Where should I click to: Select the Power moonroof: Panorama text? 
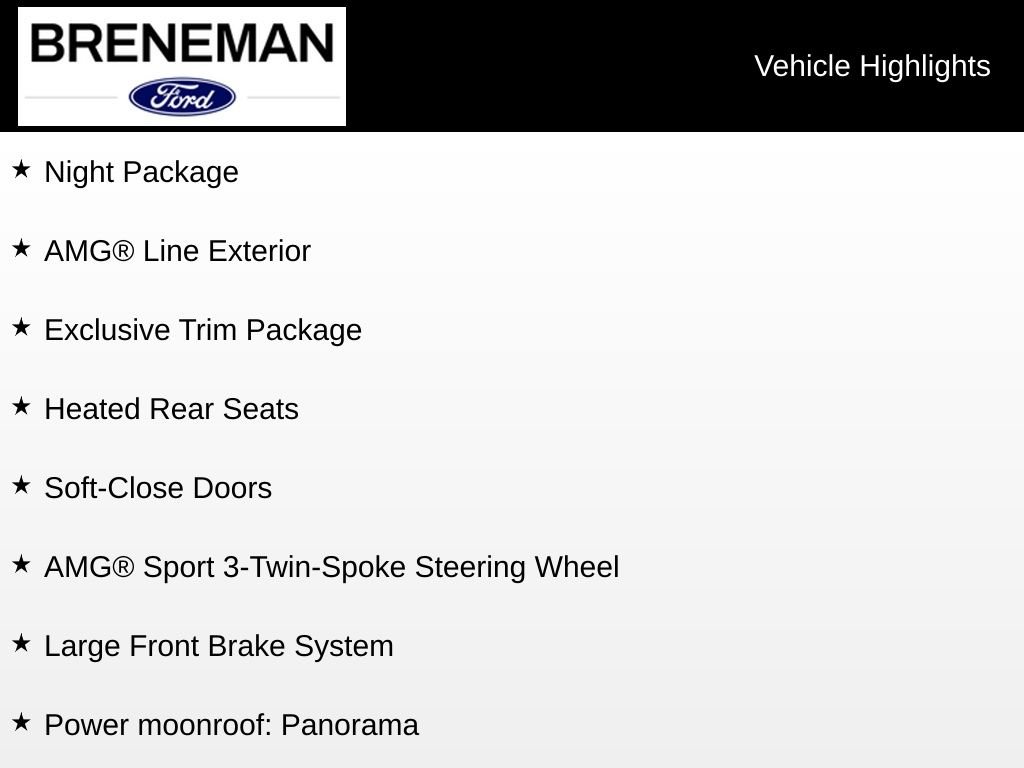click(x=231, y=726)
